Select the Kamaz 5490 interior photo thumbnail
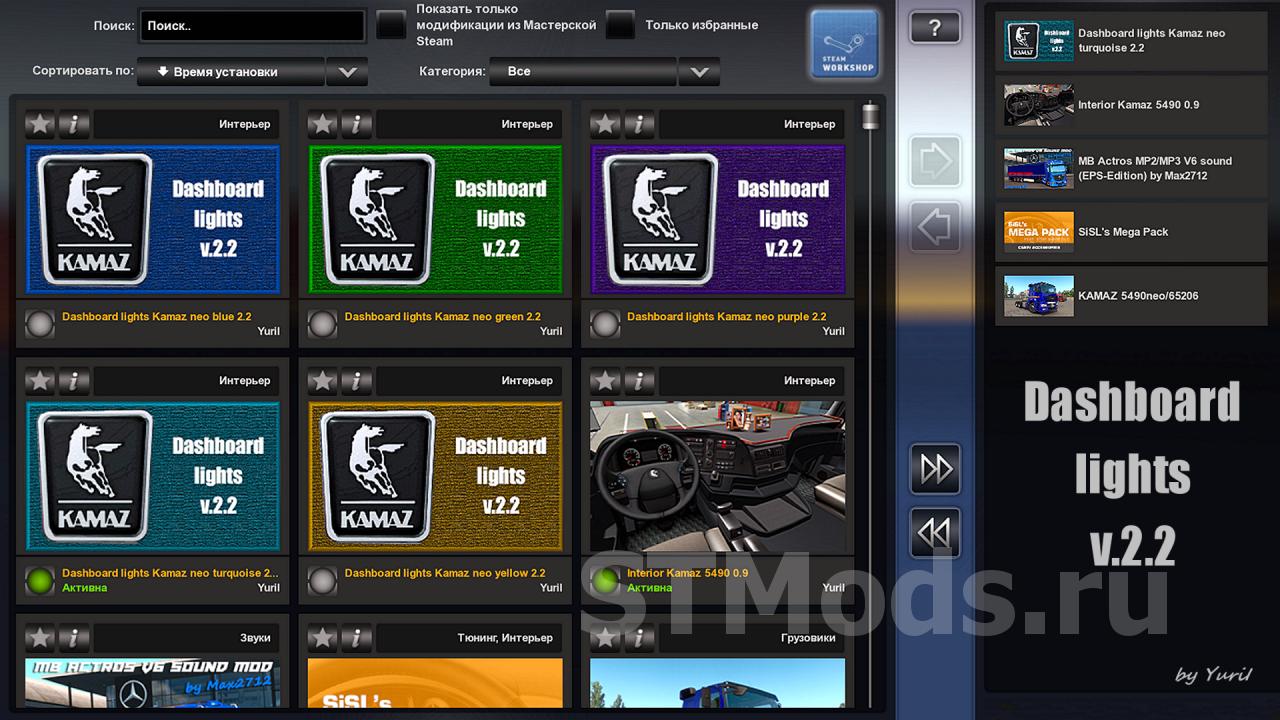1280x720 pixels. coord(717,476)
